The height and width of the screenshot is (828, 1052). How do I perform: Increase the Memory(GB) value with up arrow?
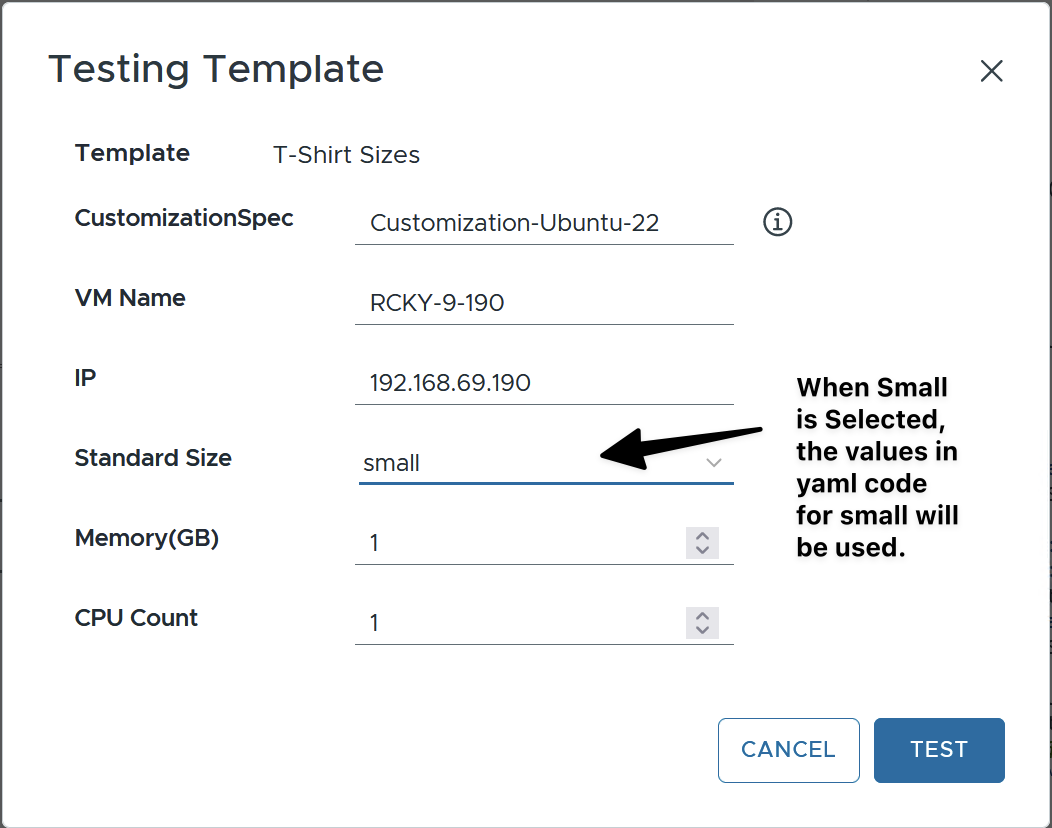703,536
